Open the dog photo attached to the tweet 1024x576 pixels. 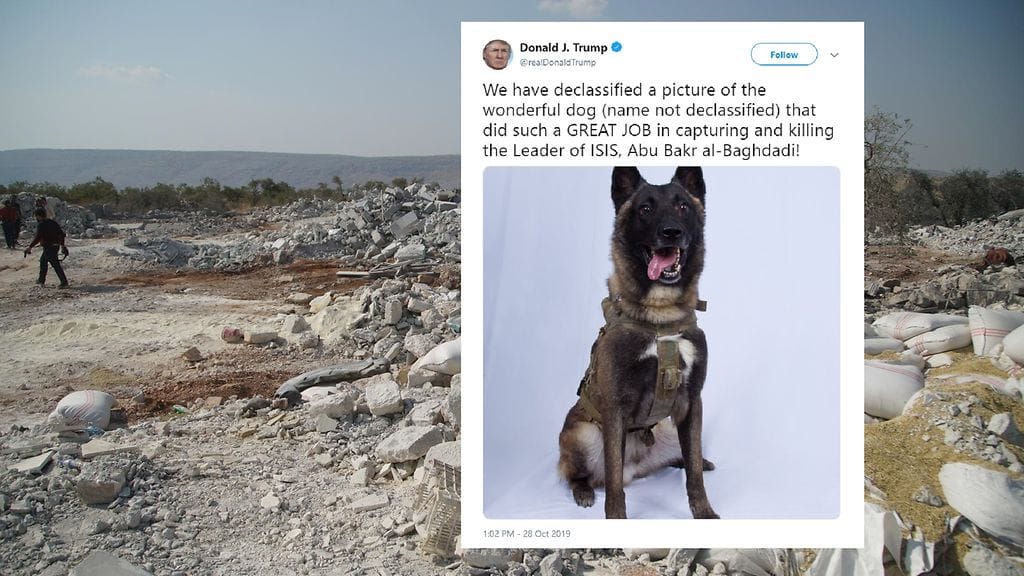[661, 342]
